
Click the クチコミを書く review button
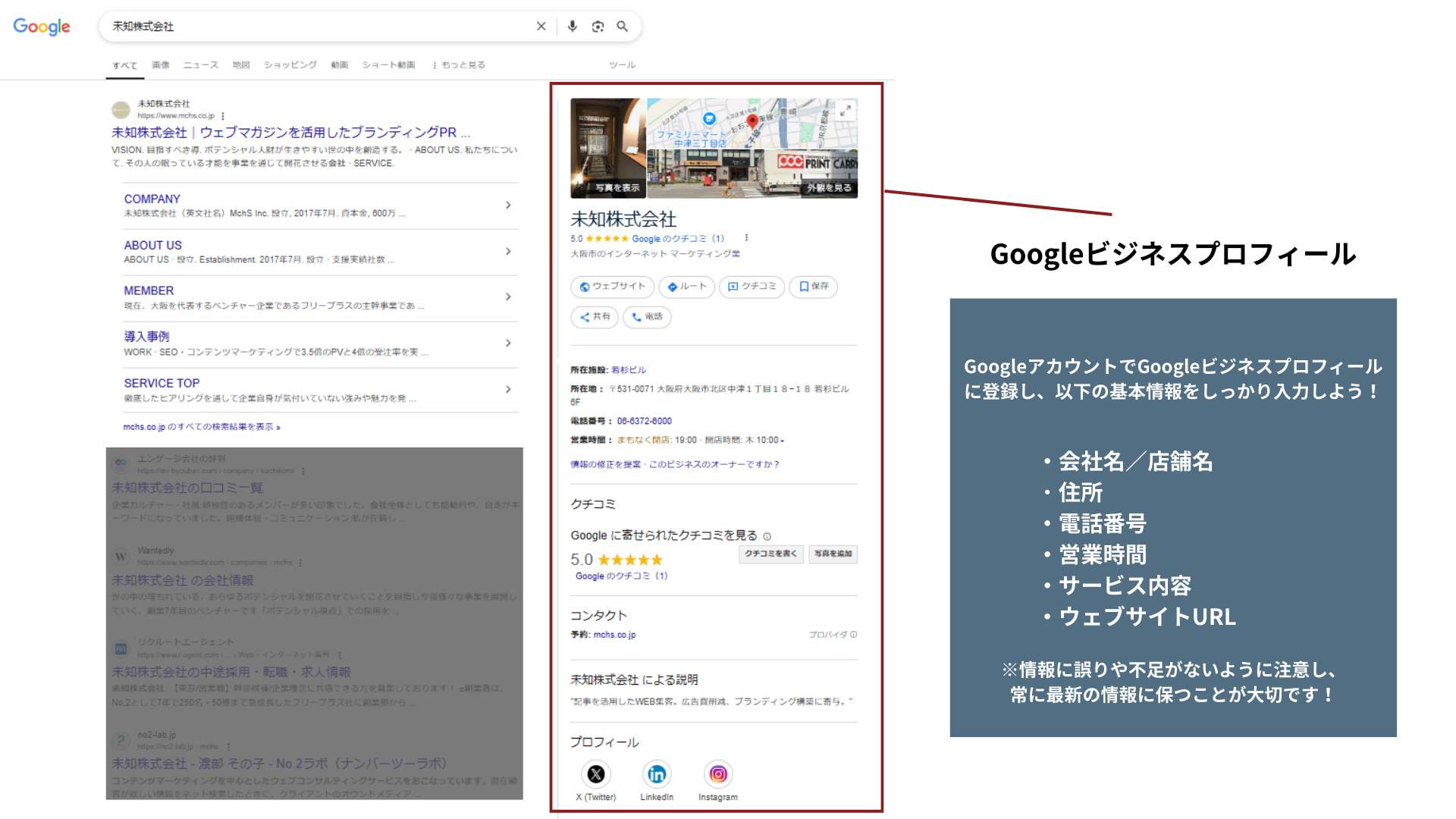click(x=770, y=554)
